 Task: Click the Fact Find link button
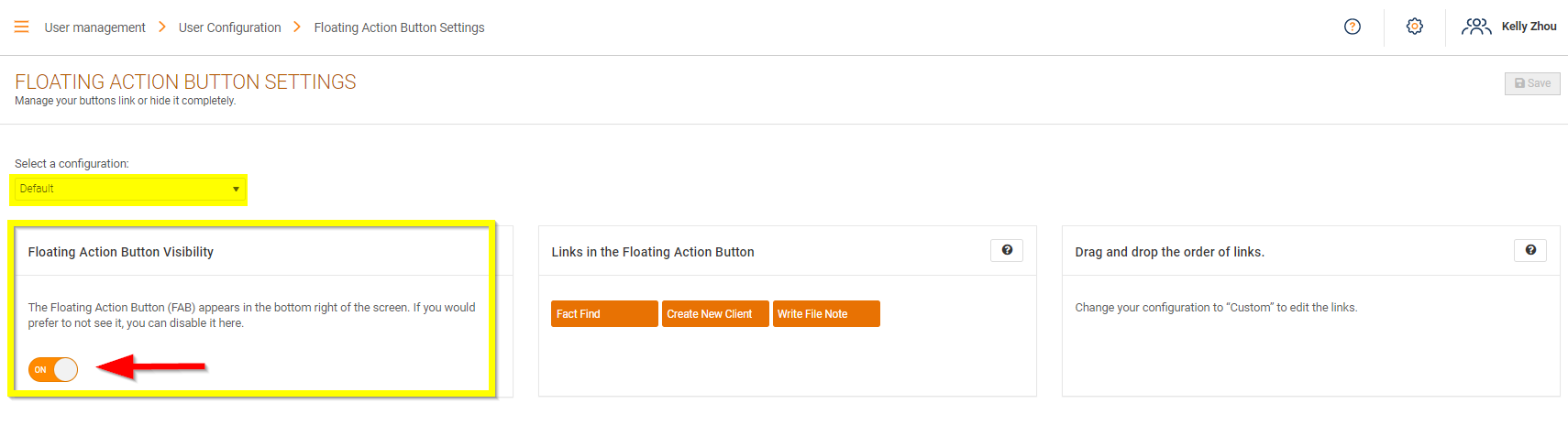[604, 313]
